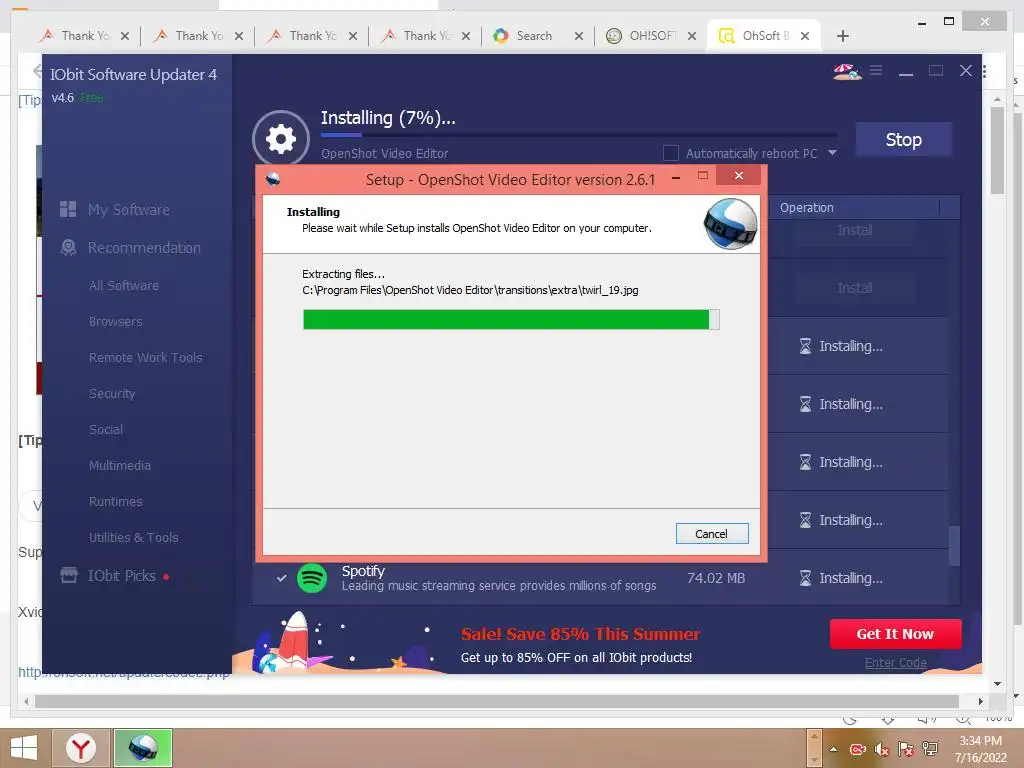This screenshot has height=768, width=1024.
Task: Click the Sale! Save 85% This Summer banner text
Action: (581, 633)
